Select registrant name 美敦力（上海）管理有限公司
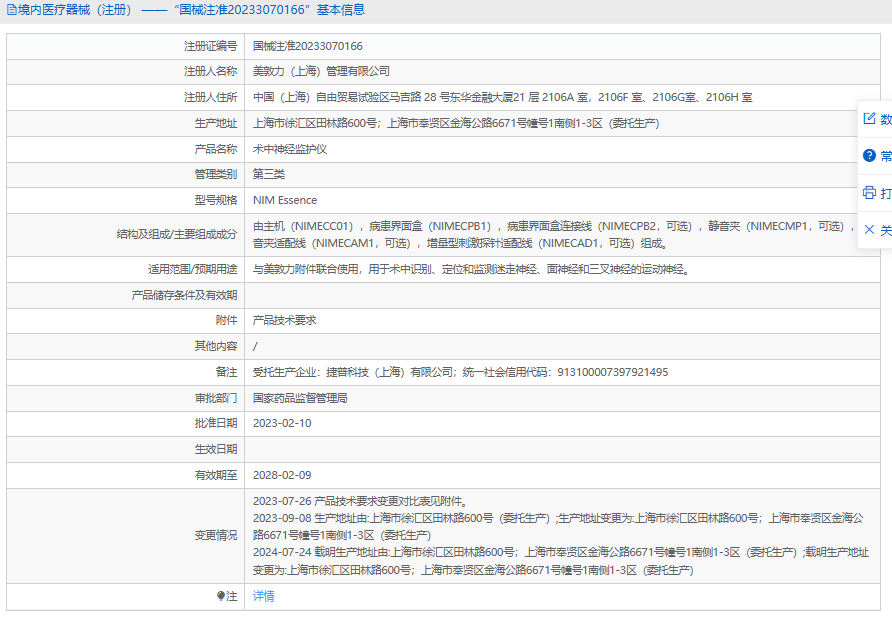Viewport: 892px width, 618px height. click(321, 71)
